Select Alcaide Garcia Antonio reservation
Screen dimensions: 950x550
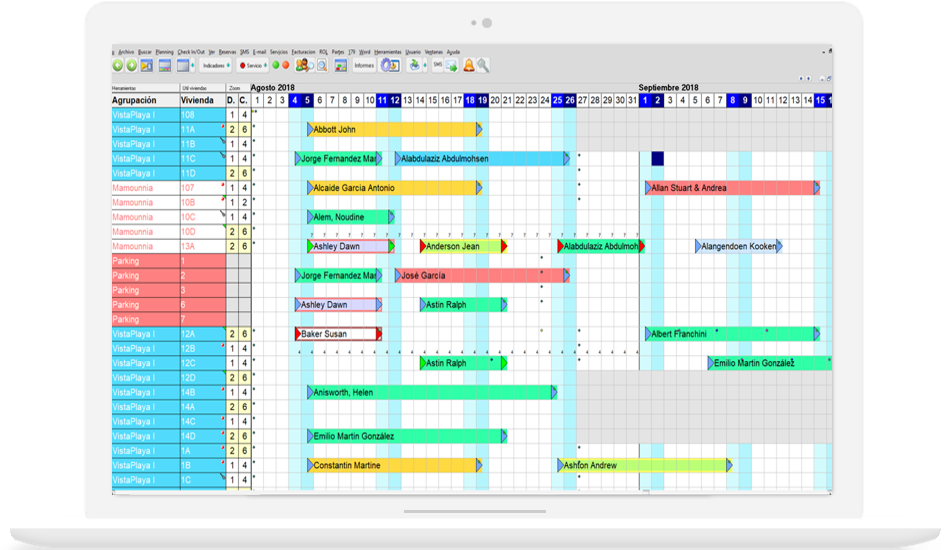(x=394, y=188)
